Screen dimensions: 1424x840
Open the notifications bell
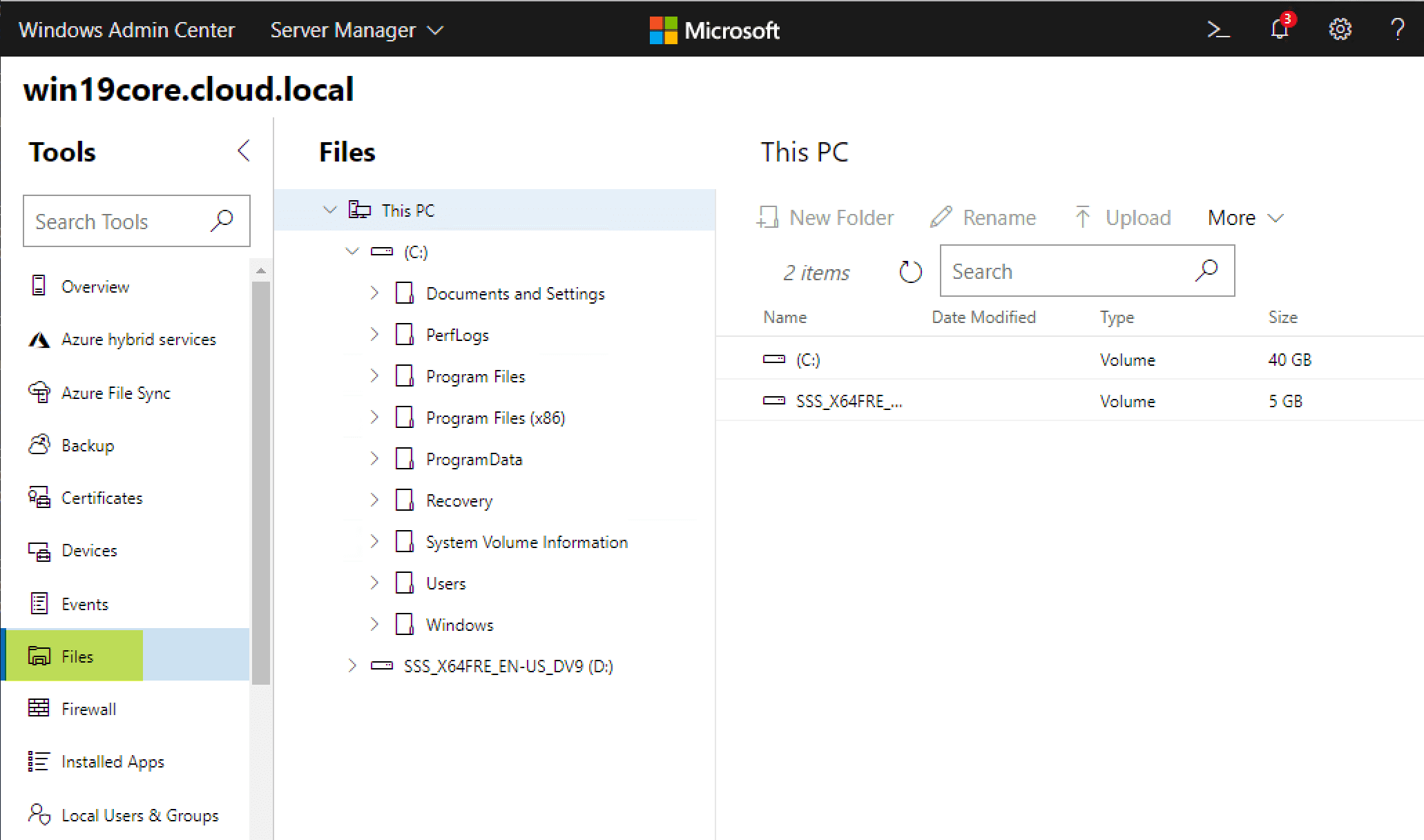1280,29
